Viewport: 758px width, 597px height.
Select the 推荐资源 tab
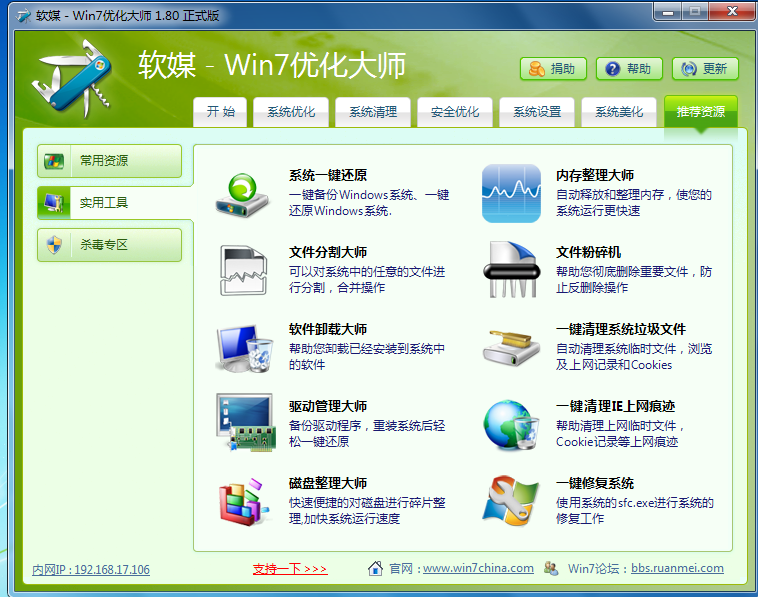point(701,112)
